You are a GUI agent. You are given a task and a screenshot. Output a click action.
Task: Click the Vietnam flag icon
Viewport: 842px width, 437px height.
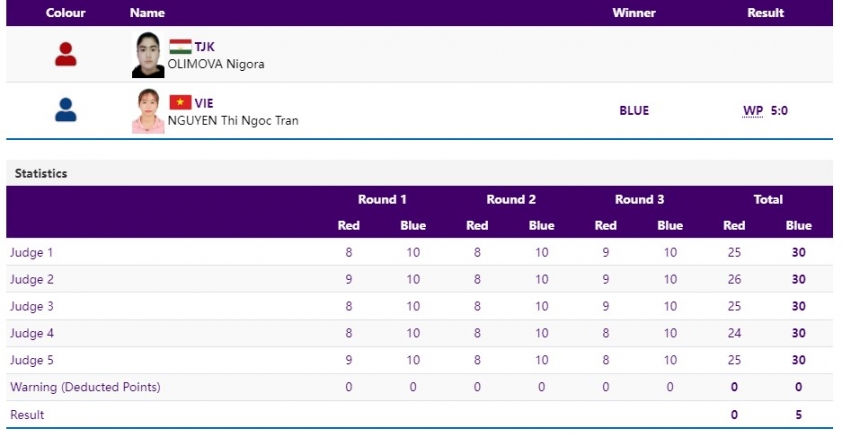click(180, 102)
